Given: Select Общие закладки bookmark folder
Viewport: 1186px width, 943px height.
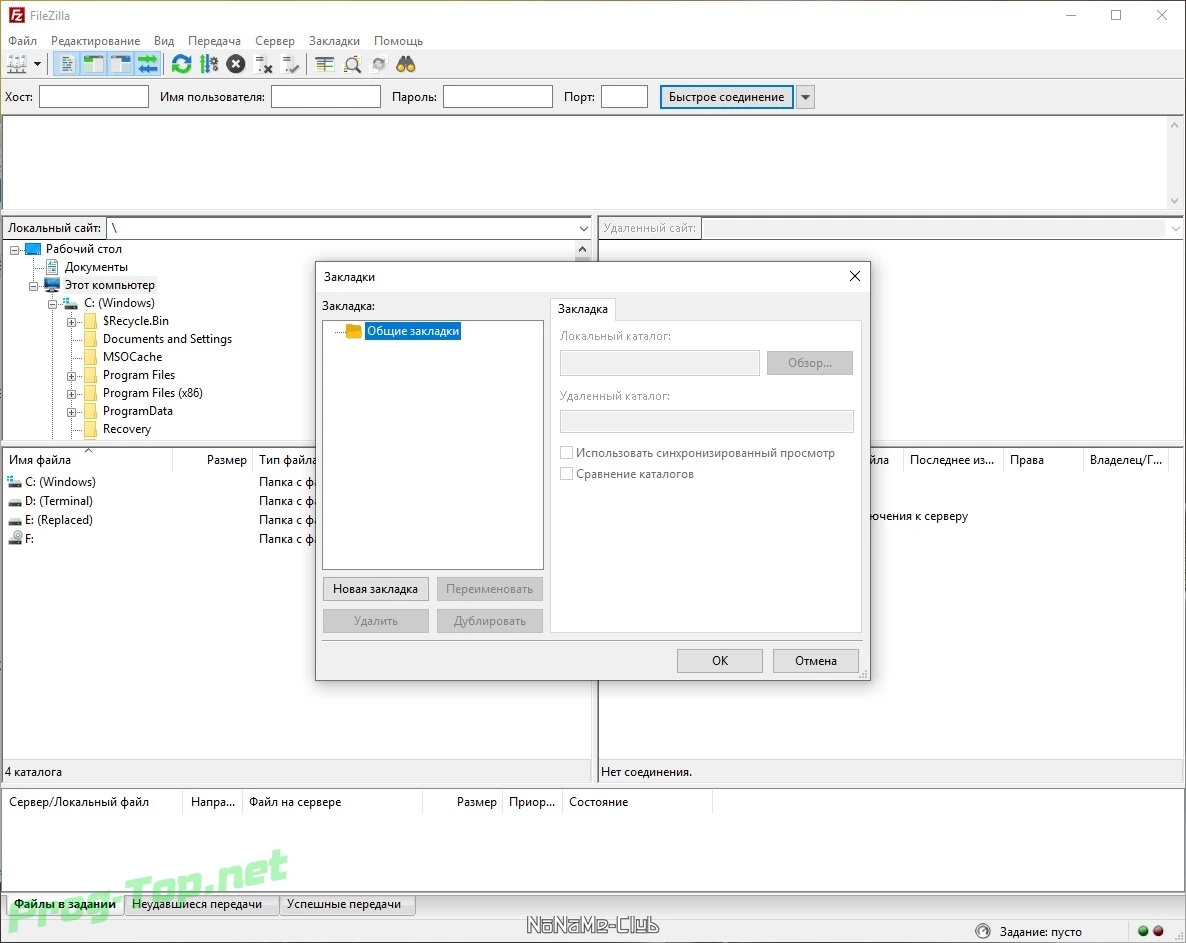Looking at the screenshot, I should [x=412, y=331].
